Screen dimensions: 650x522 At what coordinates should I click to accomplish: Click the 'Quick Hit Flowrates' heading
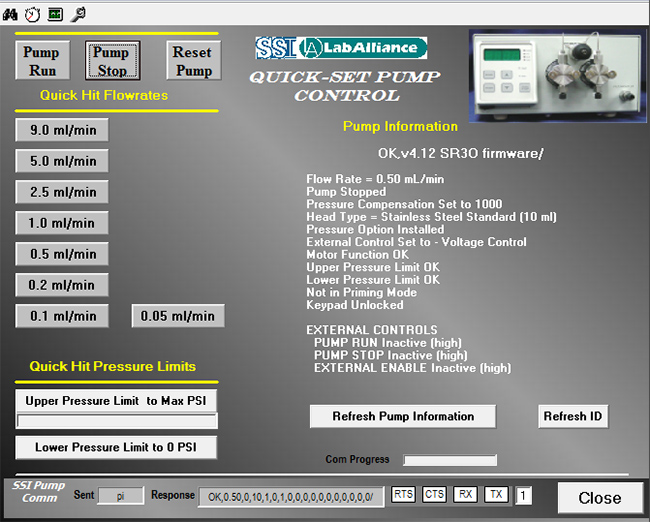(104, 95)
